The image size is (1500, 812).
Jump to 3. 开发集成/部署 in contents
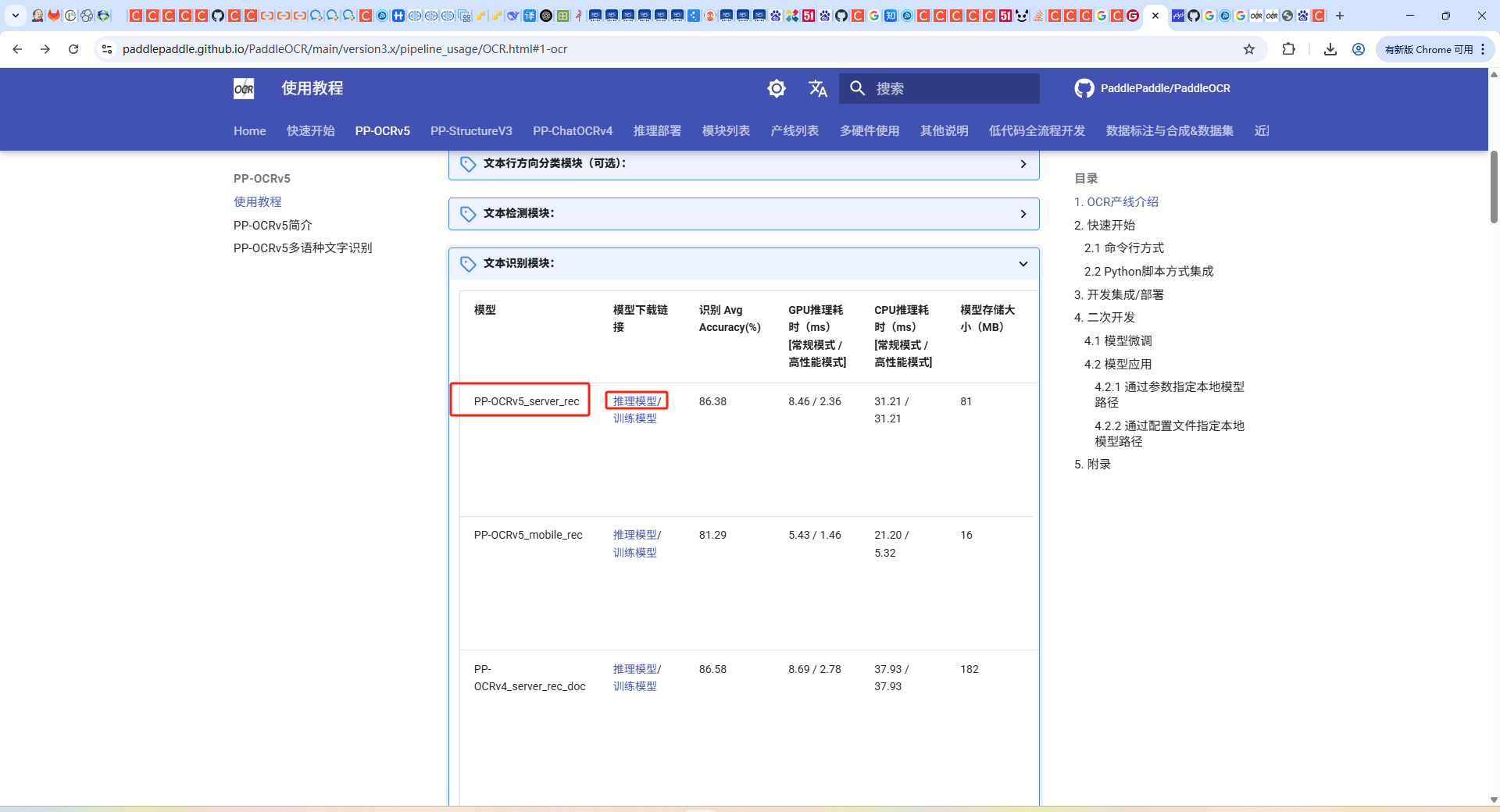click(1119, 294)
